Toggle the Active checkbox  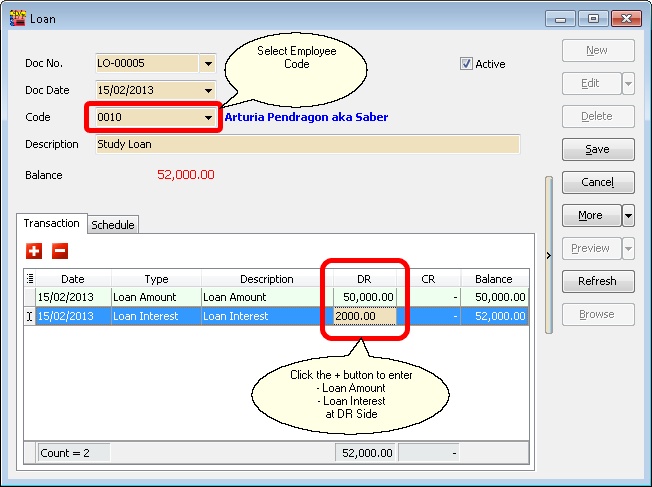pyautogui.click(x=466, y=64)
